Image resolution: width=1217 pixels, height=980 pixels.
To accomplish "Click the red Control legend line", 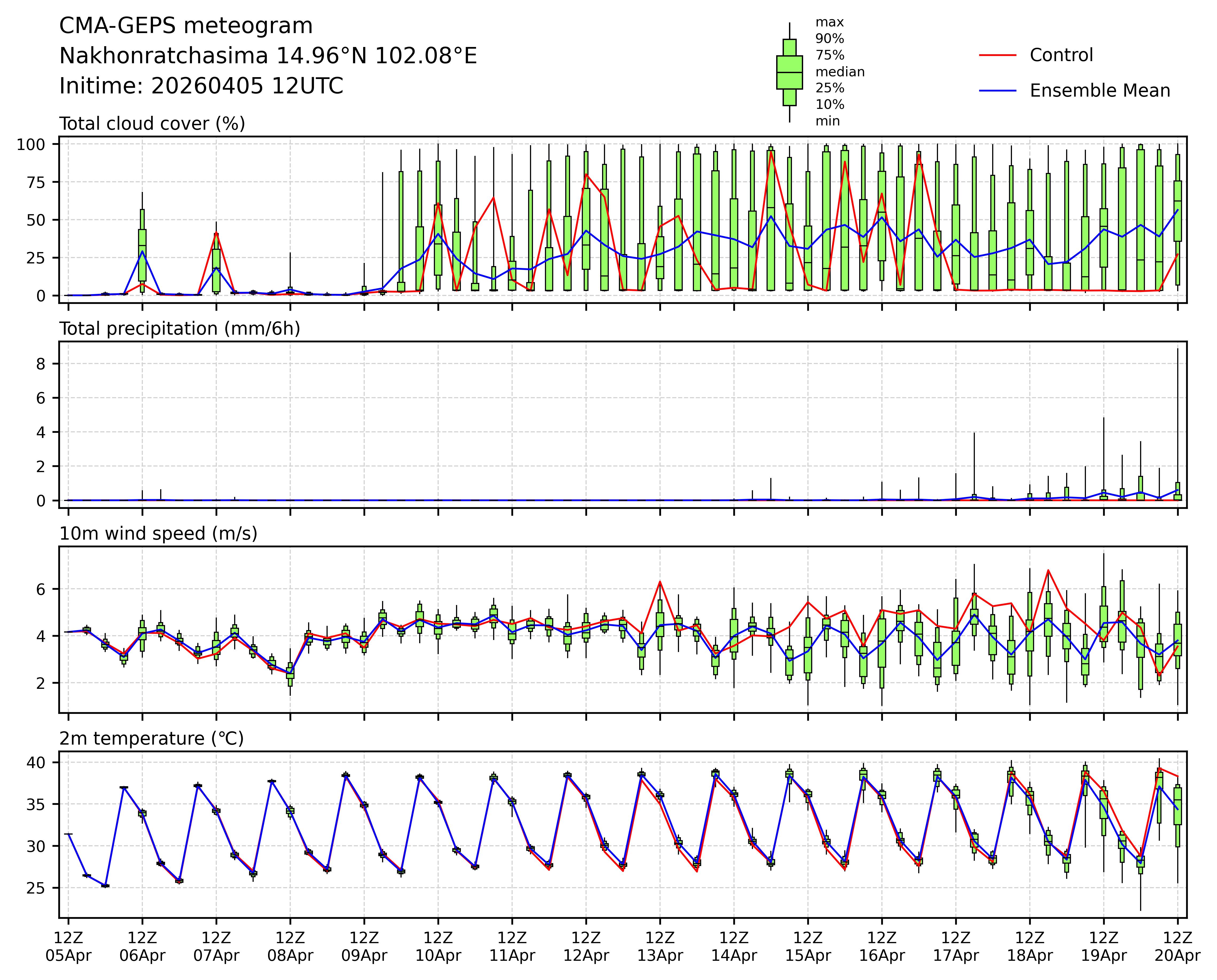I will point(997,55).
